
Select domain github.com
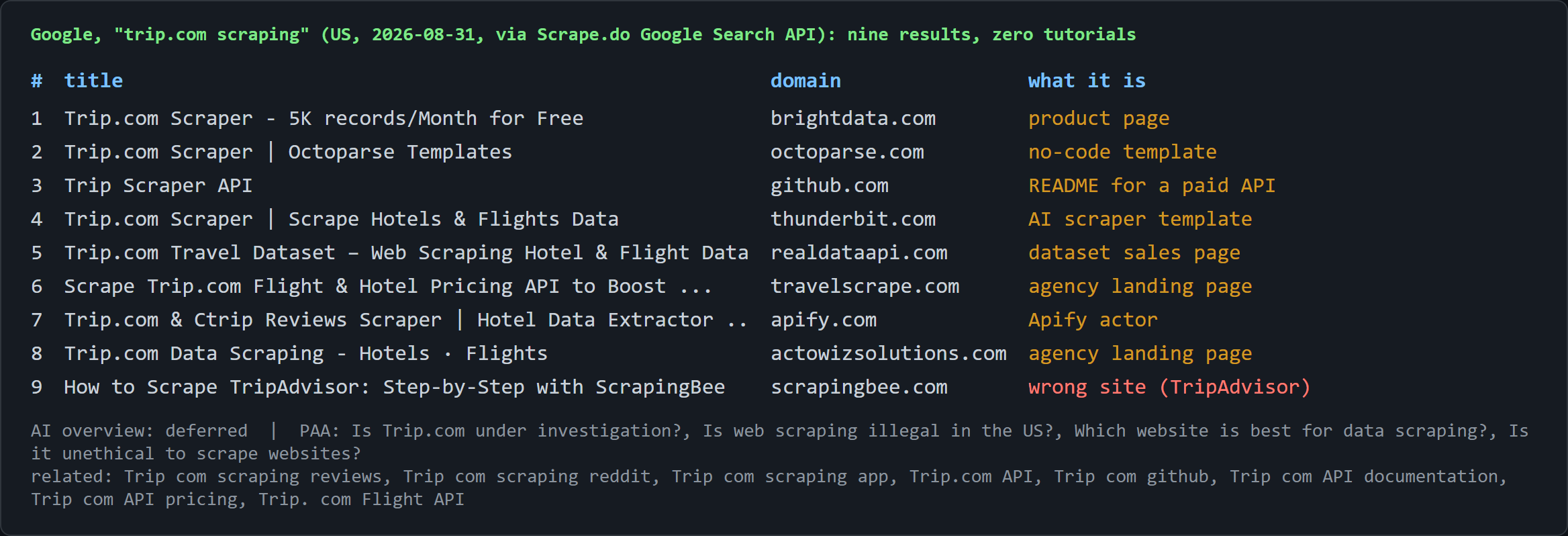(830, 186)
